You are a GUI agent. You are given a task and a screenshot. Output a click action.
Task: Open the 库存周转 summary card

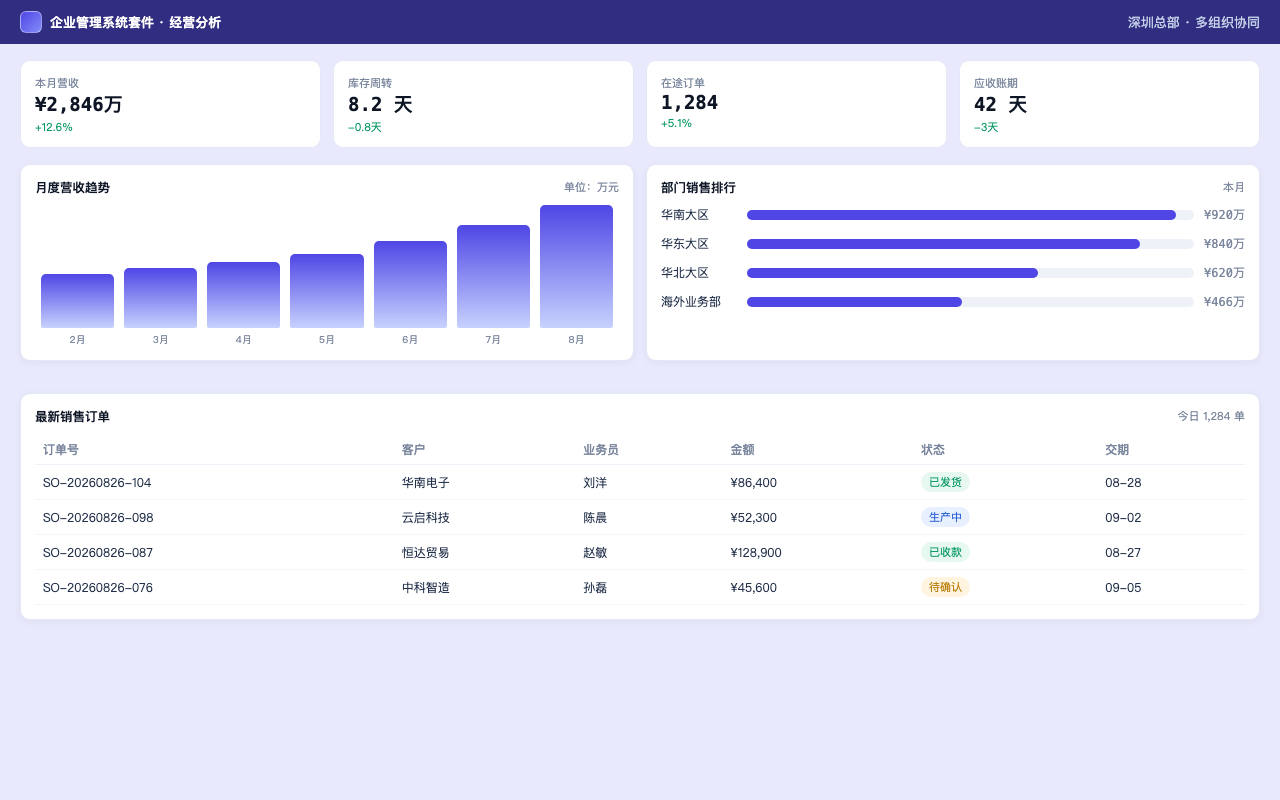[x=483, y=104]
